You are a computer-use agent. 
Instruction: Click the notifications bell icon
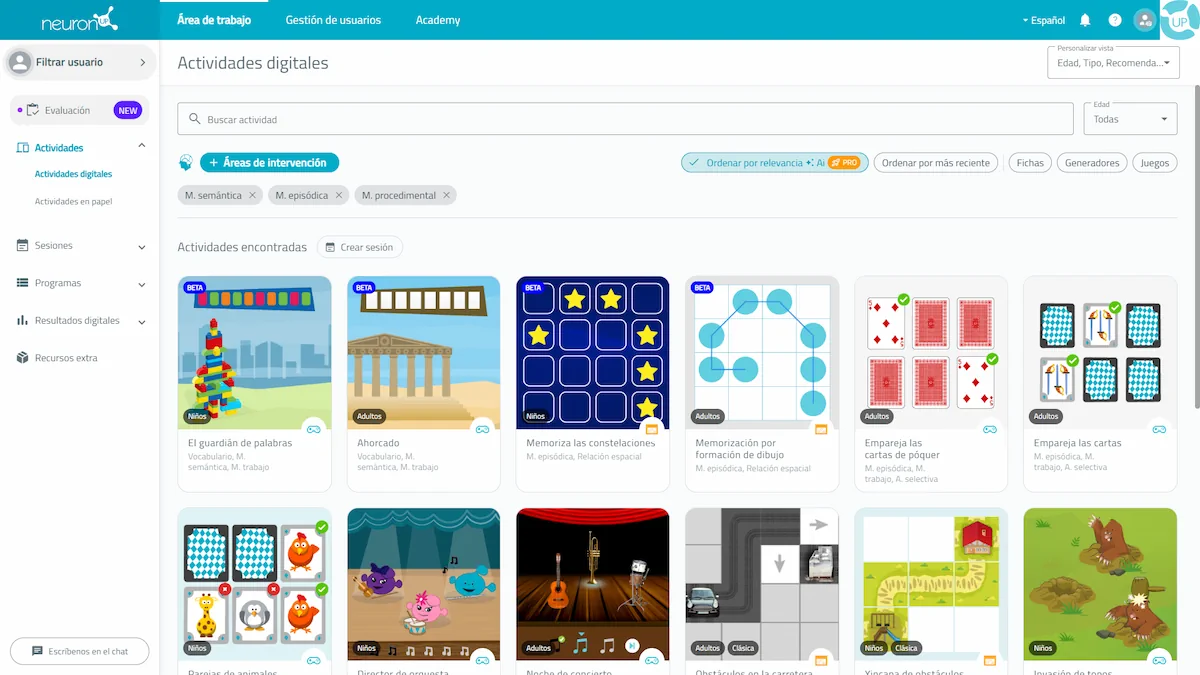1085,20
